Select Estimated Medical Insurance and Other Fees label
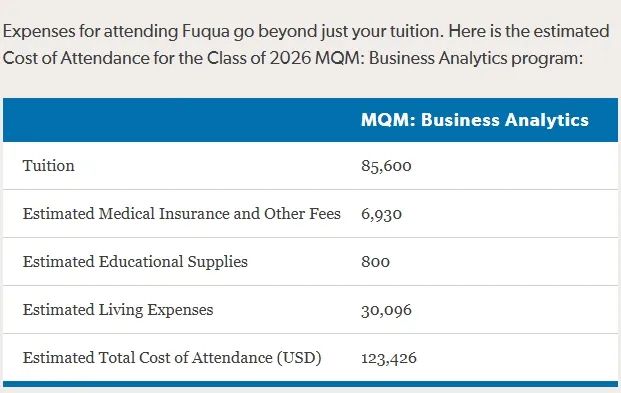The height and width of the screenshot is (393, 621). coord(181,214)
